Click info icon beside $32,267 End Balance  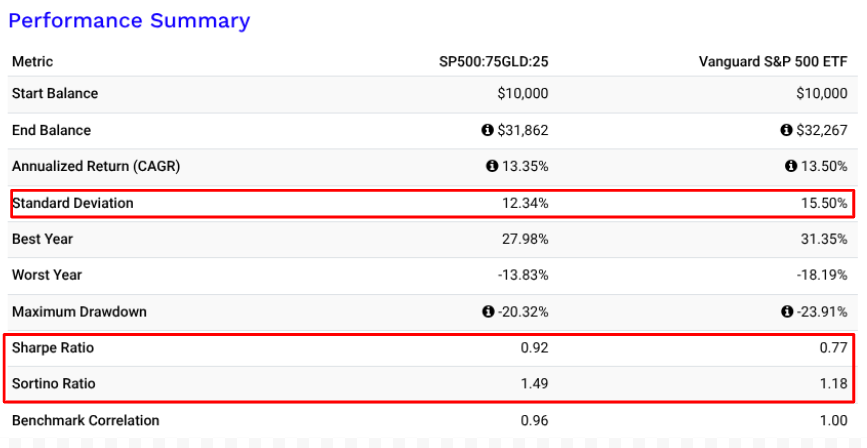pyautogui.click(x=787, y=130)
